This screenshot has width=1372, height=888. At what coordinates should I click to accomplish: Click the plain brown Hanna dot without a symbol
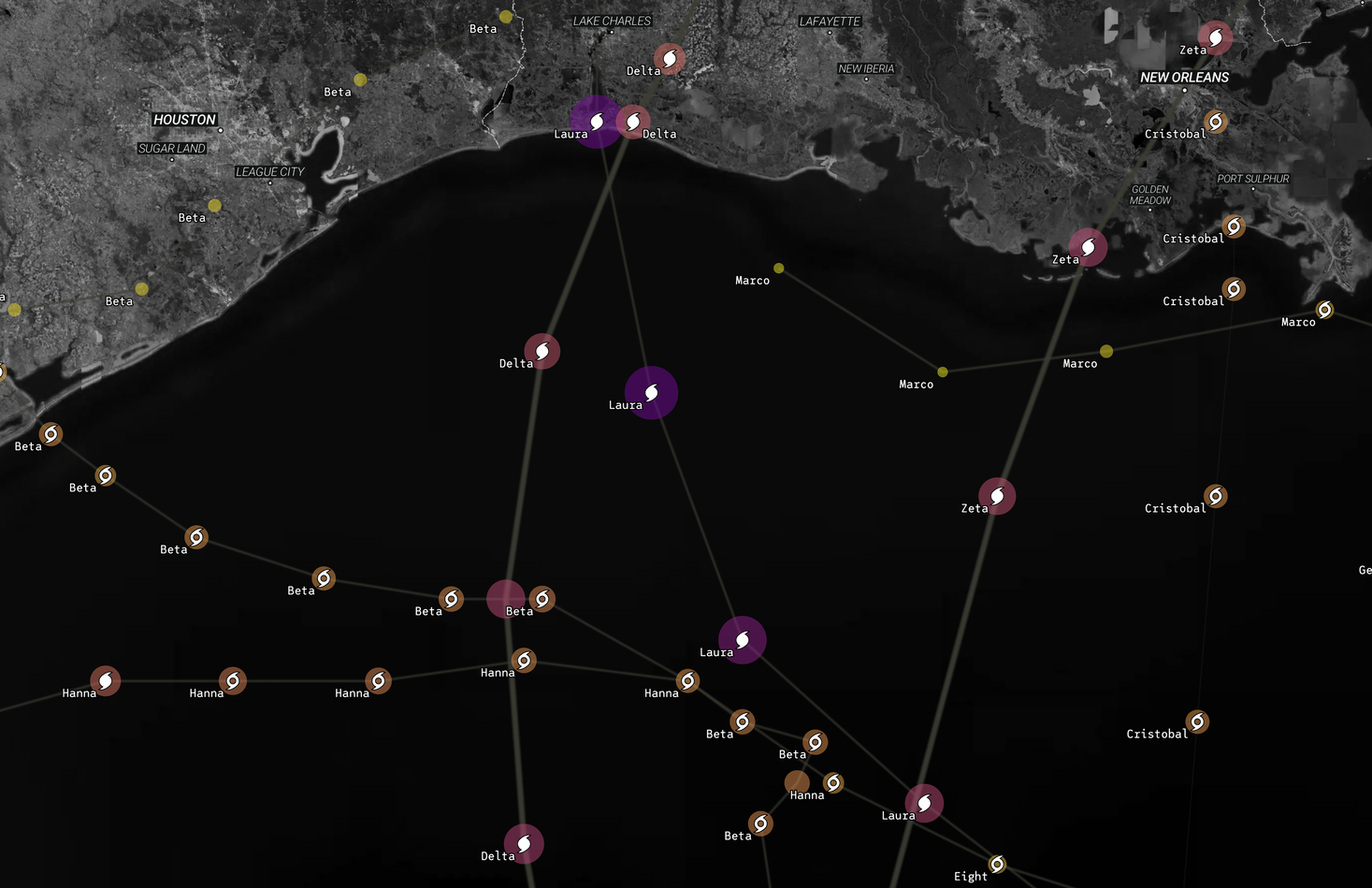point(798,779)
